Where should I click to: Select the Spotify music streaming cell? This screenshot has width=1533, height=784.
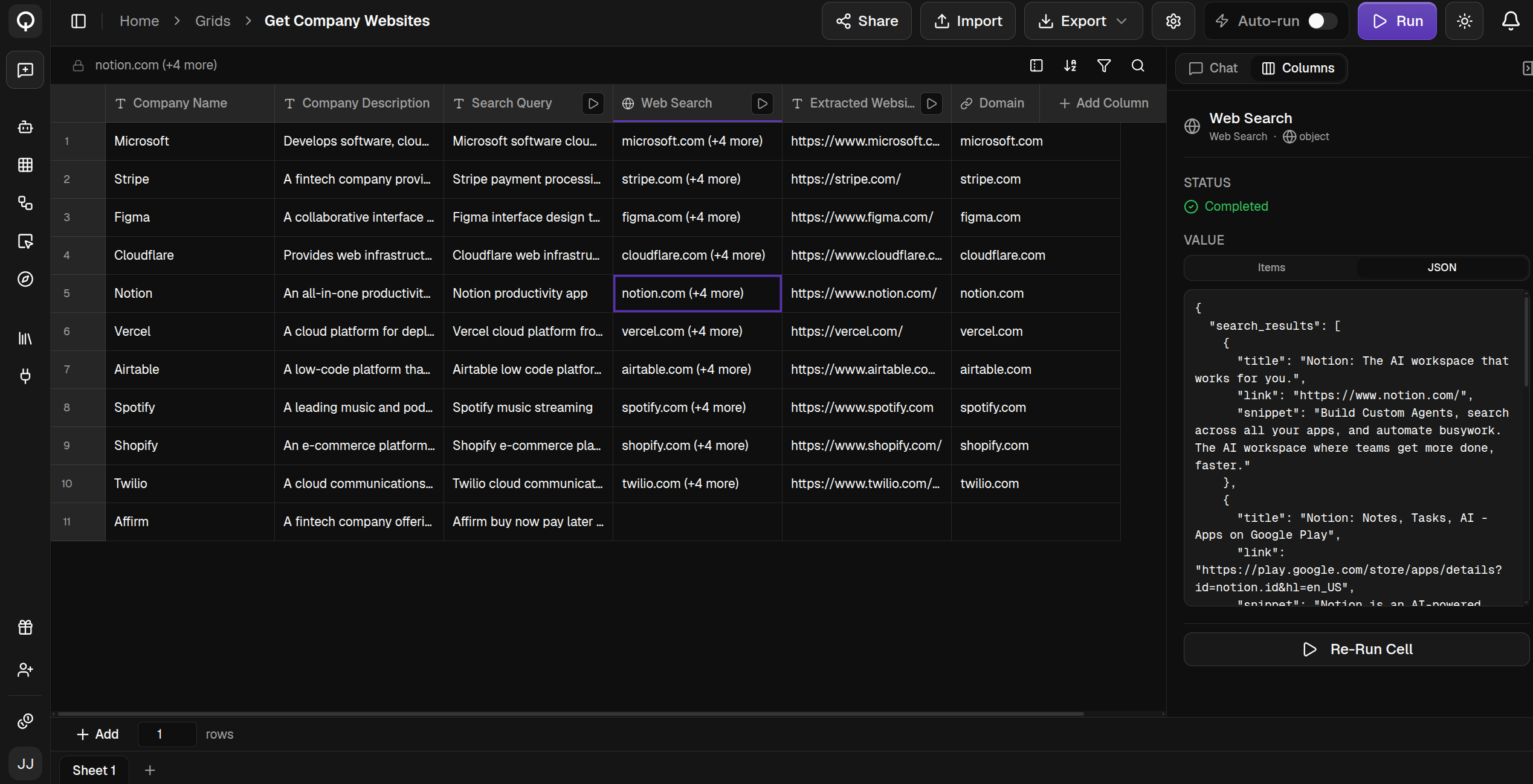[528, 408]
